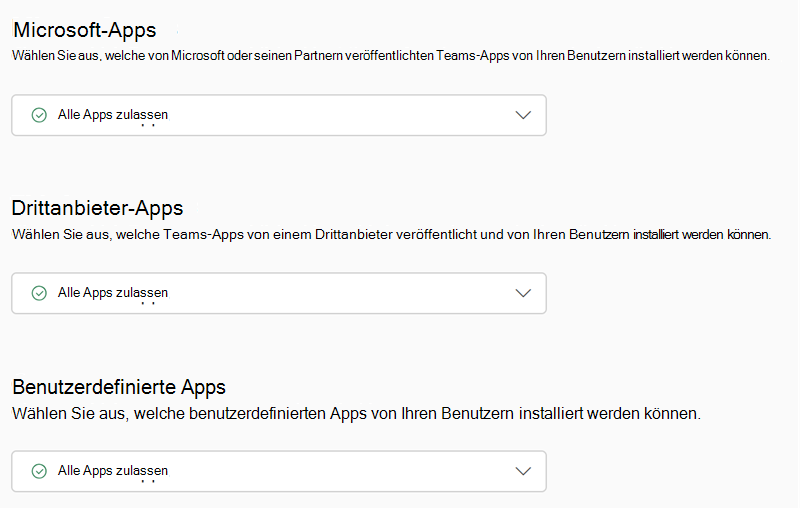Expand the Benutzerdefinierte Apps dropdown chevron

pos(523,471)
